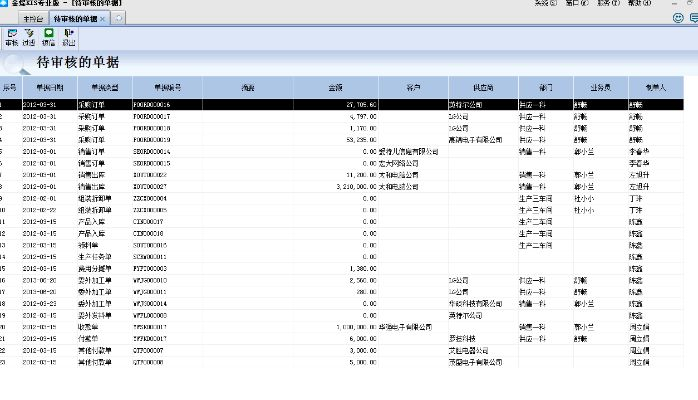Image resolution: width=698 pixels, height=400 pixels.
Task: Click the 单据编号 column header
Action: point(168,88)
